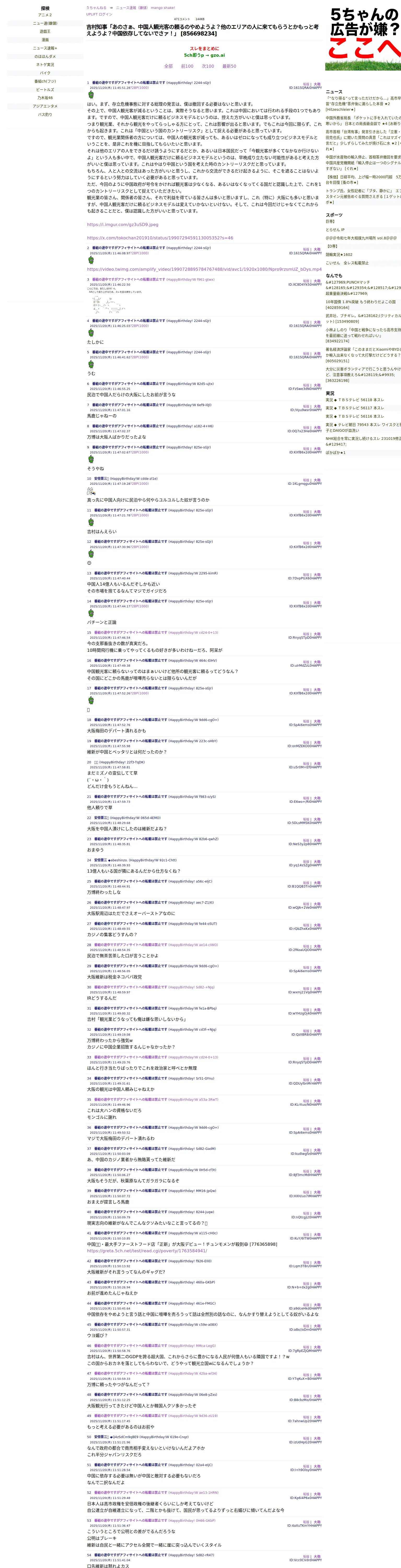Click the 大砲 link on post 20
This screenshot has width=401, height=1568.
click(x=317, y=764)
